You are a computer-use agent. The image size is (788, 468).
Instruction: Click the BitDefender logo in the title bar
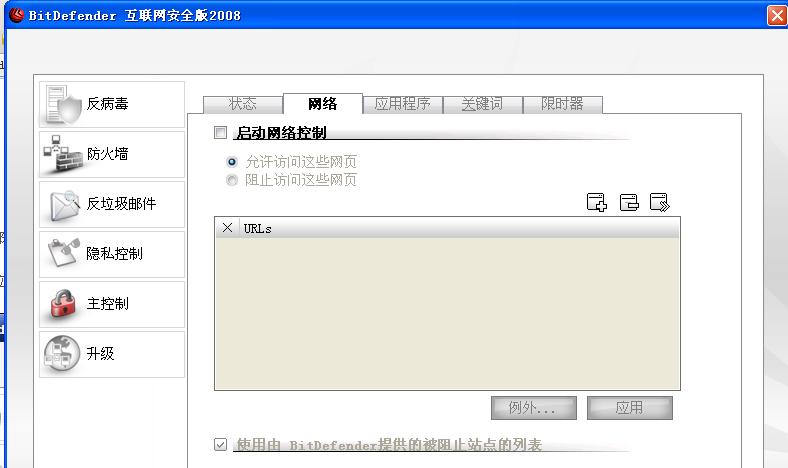[x=16, y=15]
